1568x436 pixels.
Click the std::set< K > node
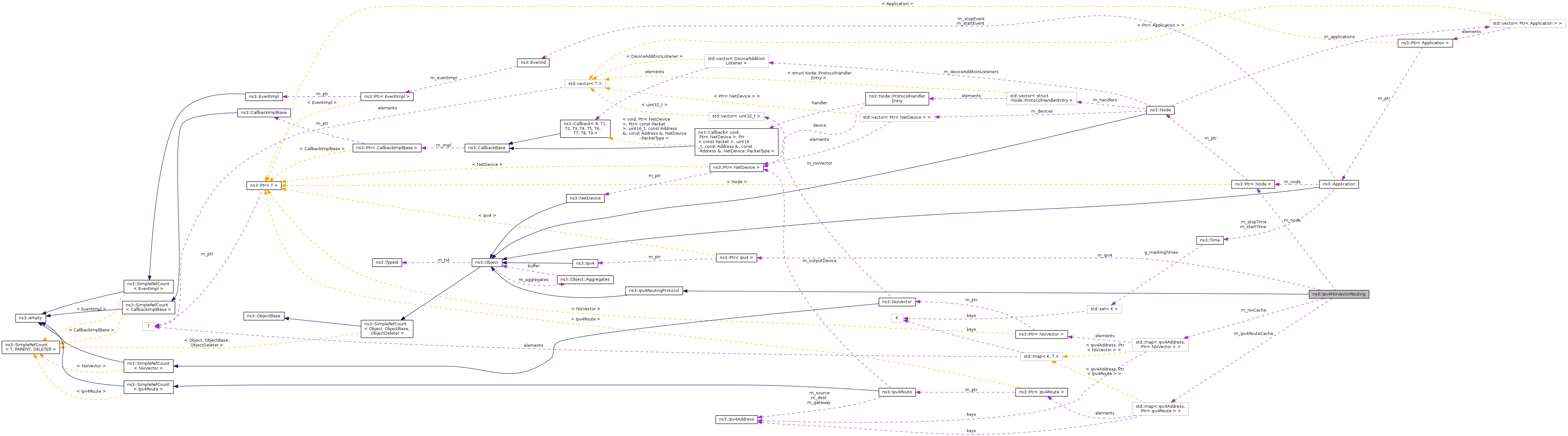1104,309
